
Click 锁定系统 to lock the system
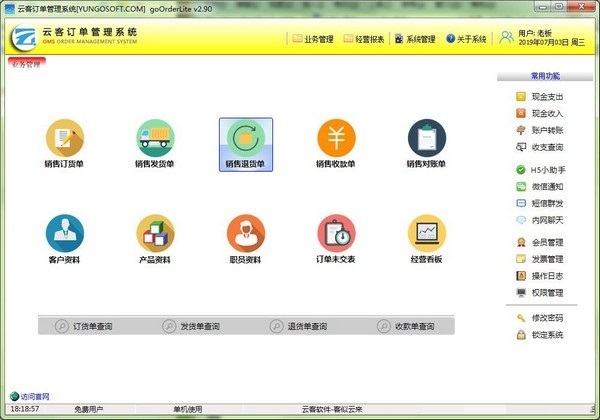click(x=546, y=334)
